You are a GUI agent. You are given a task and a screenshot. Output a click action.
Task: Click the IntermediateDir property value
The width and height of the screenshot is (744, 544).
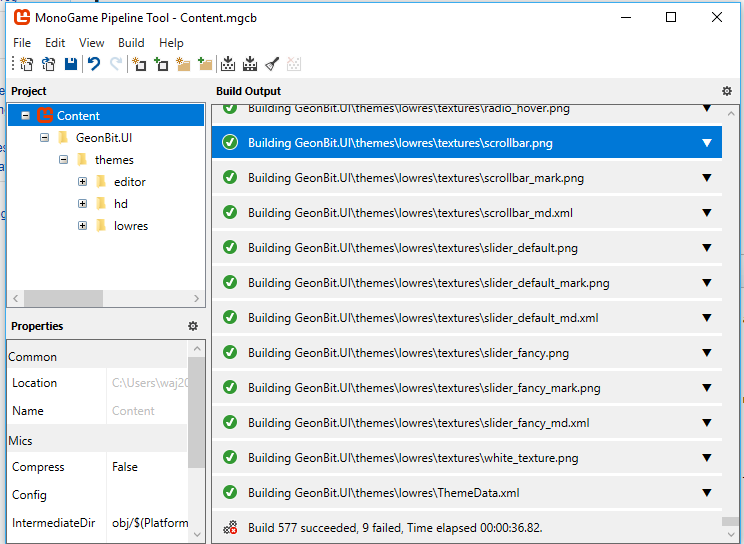[x=150, y=523]
